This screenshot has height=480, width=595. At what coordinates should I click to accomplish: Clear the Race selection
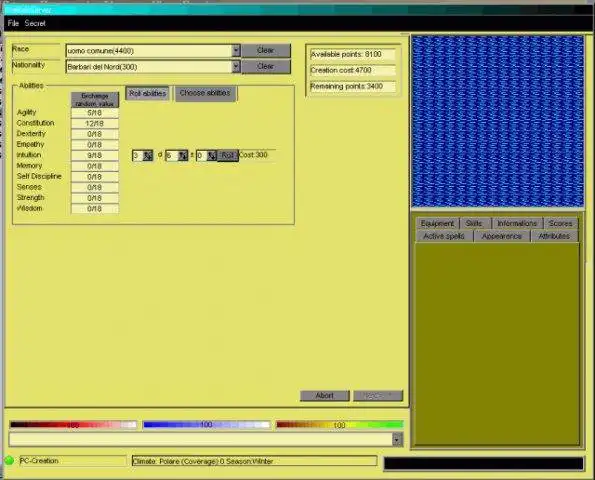[266, 50]
